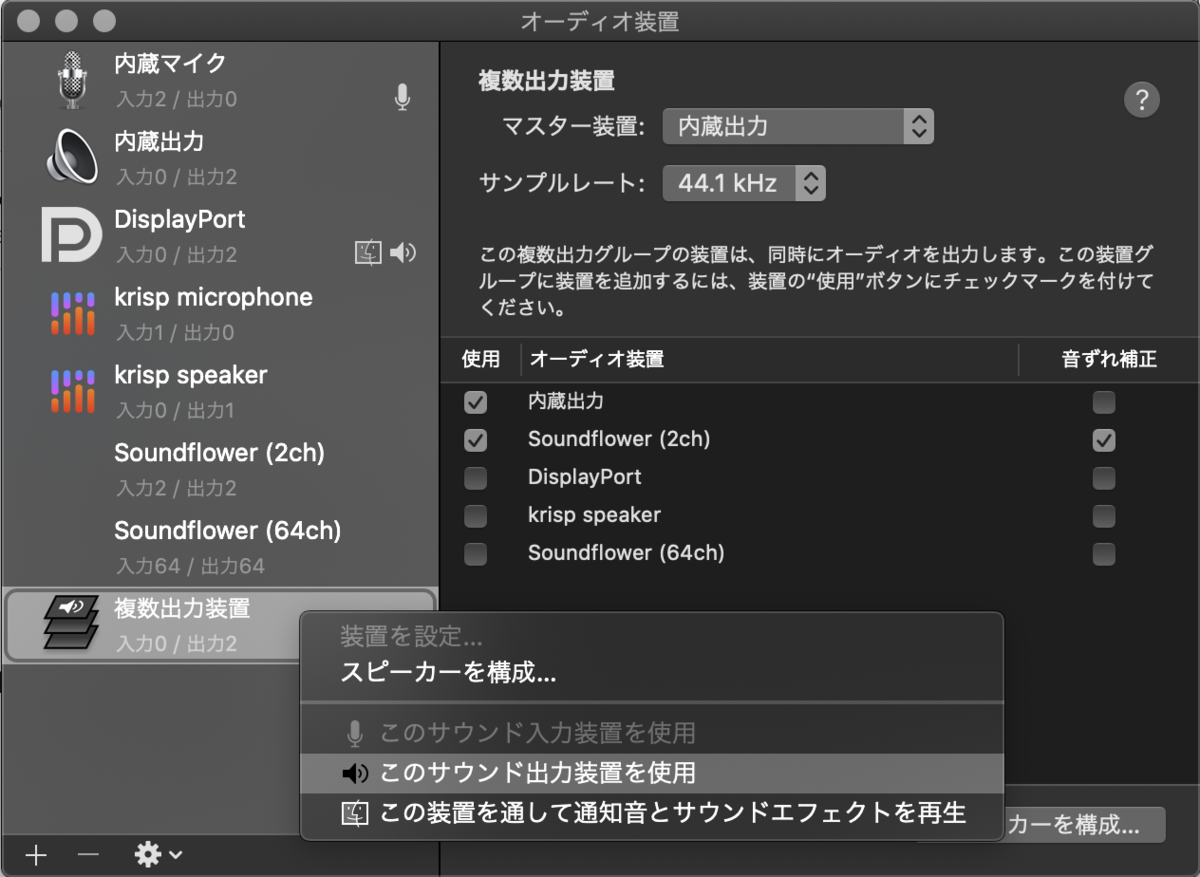Image resolution: width=1200 pixels, height=877 pixels.
Task: Click the 使用 column header
Action: pyautogui.click(x=481, y=359)
